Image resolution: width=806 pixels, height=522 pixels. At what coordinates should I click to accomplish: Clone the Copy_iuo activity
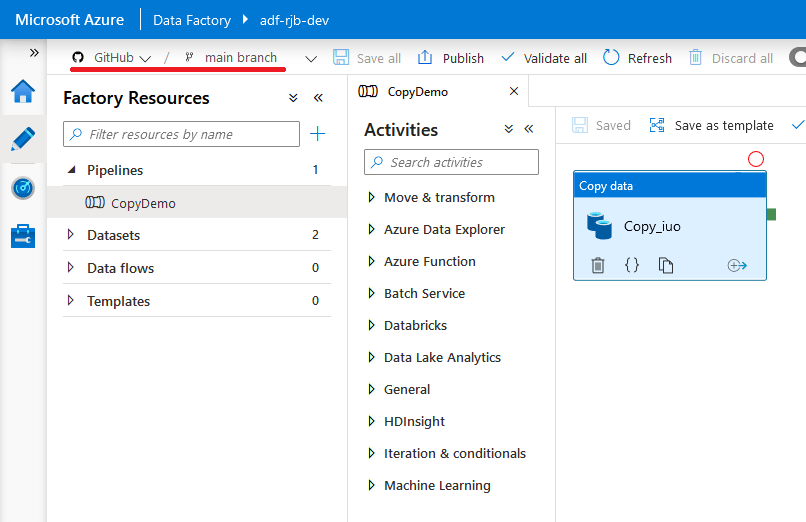click(x=666, y=265)
